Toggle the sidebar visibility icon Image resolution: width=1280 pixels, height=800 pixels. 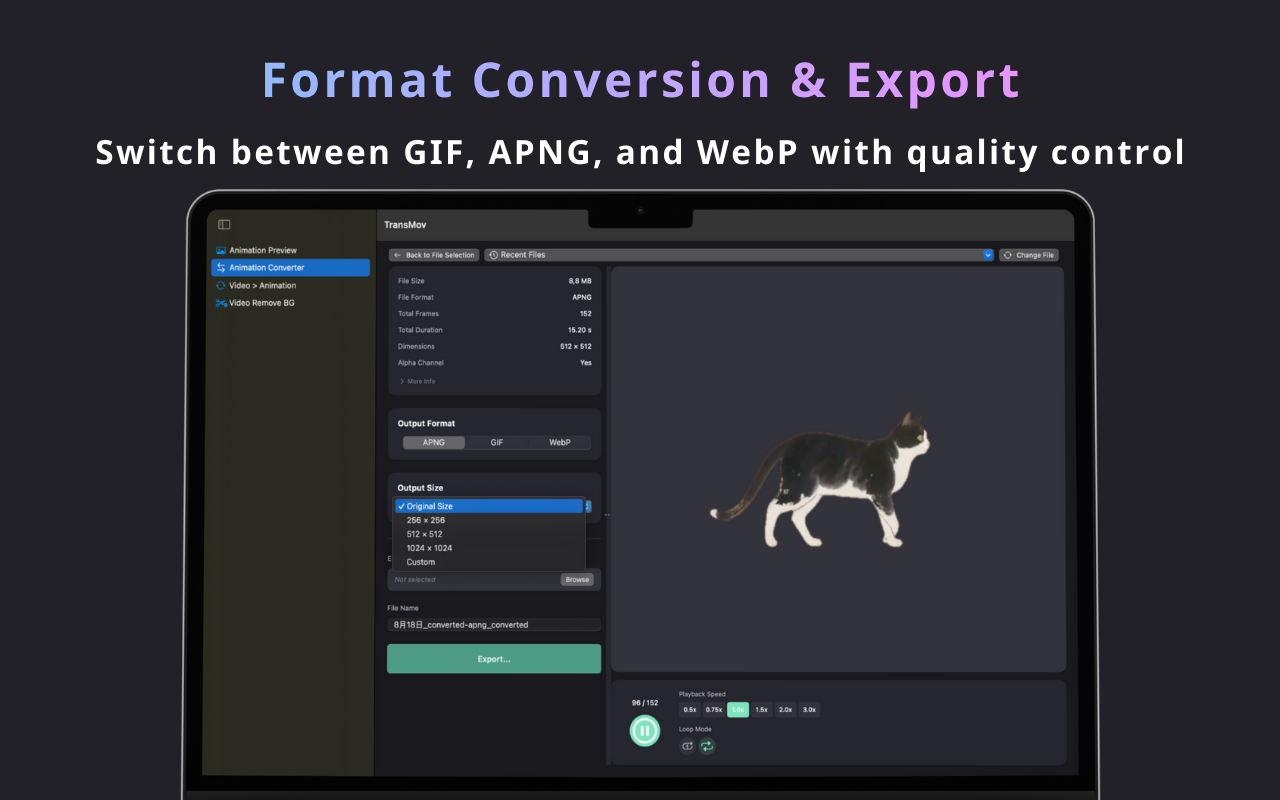point(223,224)
